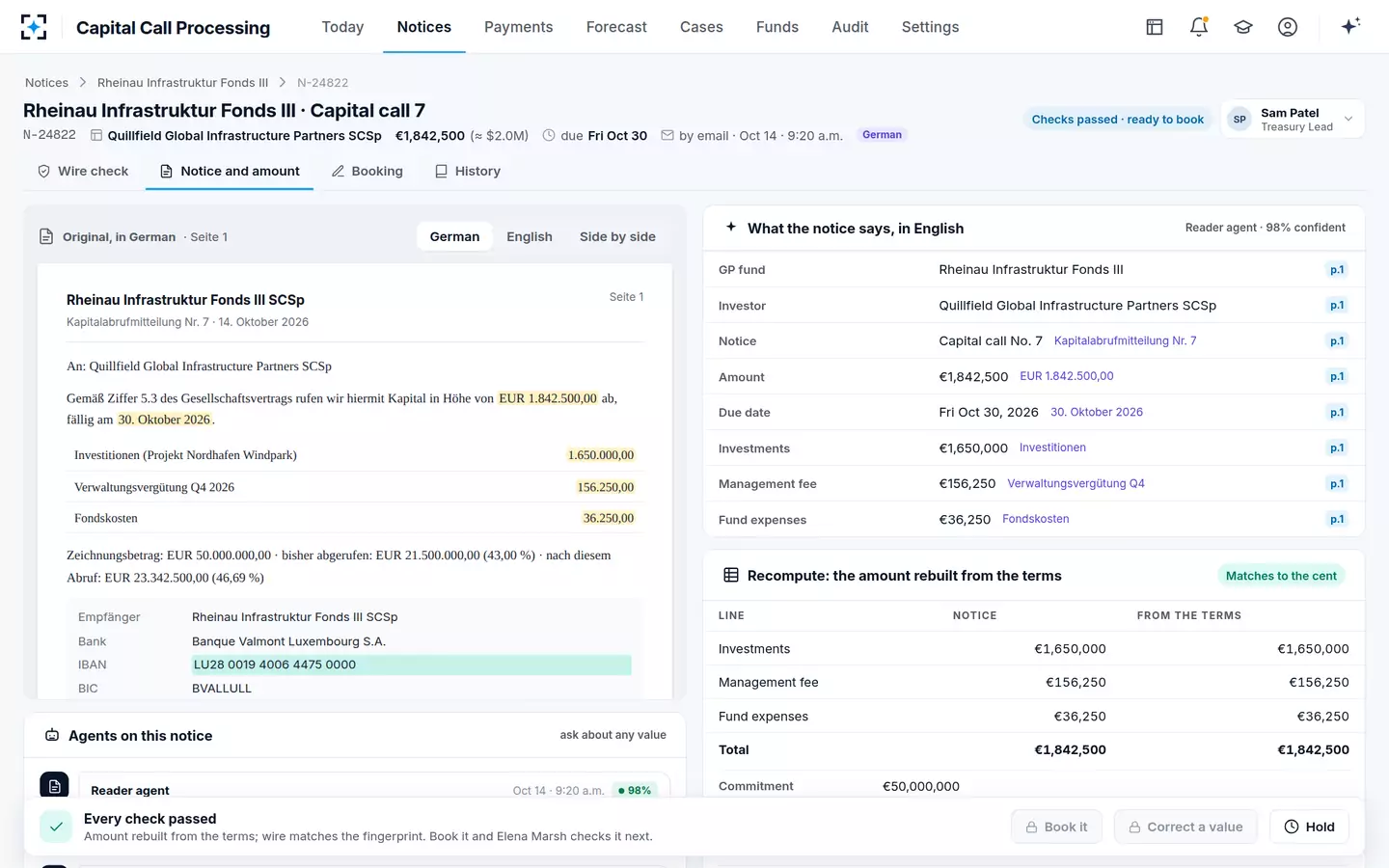Open the EUR 1.842.500,00 source link
The height and width of the screenshot is (868, 1389).
click(1067, 377)
